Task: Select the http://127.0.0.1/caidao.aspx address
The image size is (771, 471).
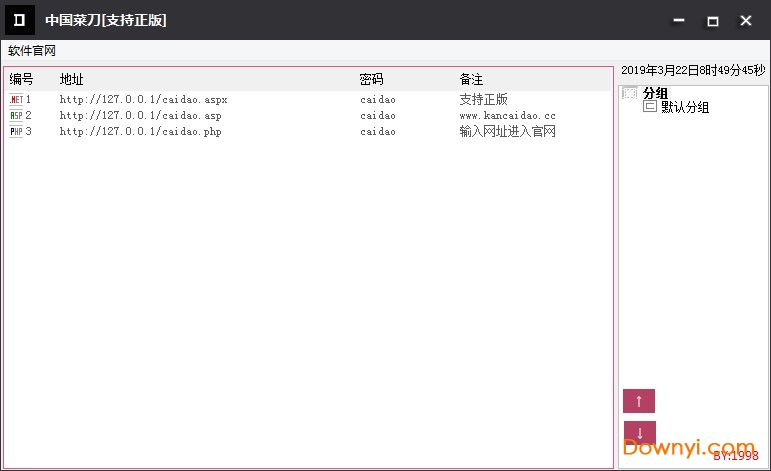Action: coord(144,99)
